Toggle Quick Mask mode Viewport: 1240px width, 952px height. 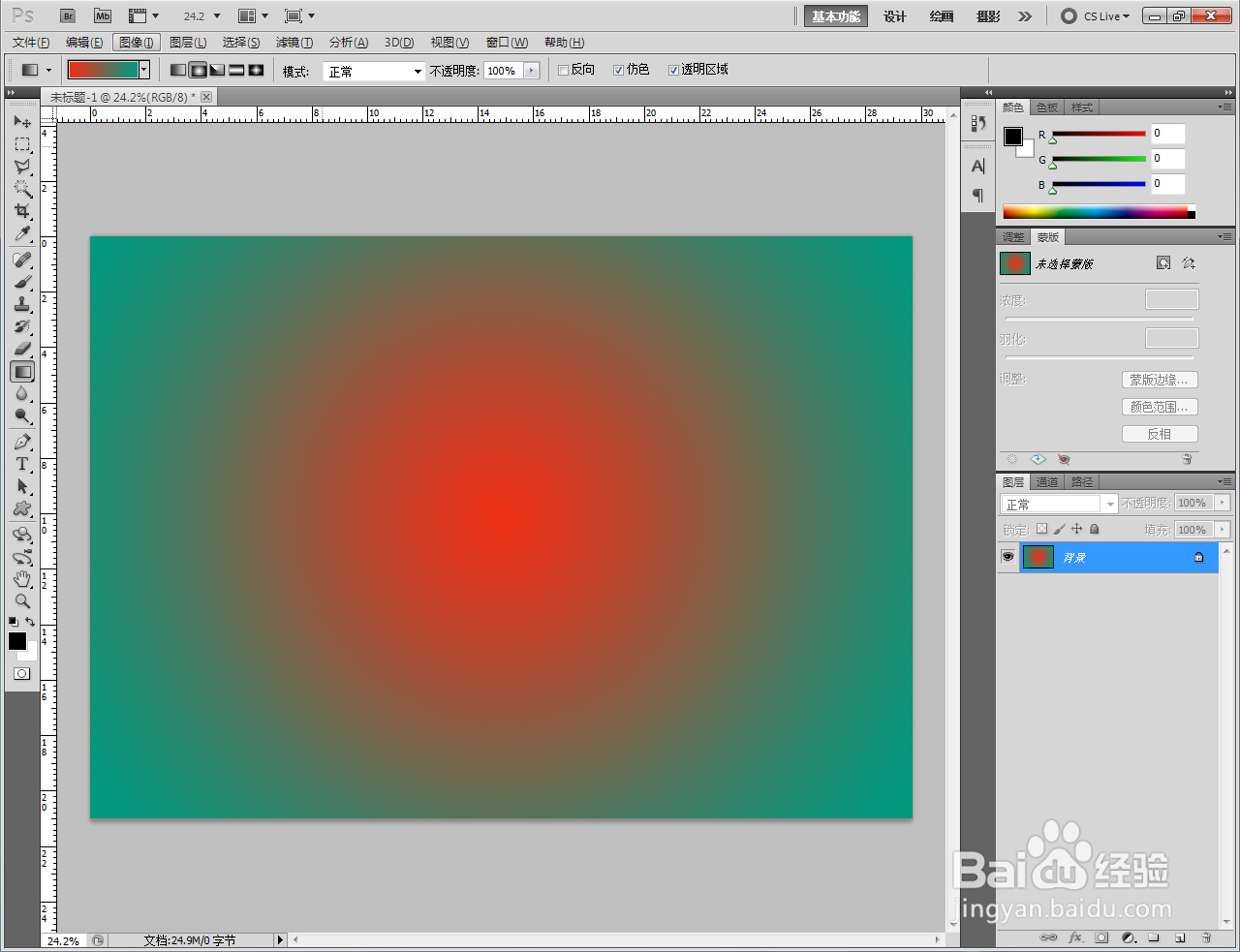(21, 673)
